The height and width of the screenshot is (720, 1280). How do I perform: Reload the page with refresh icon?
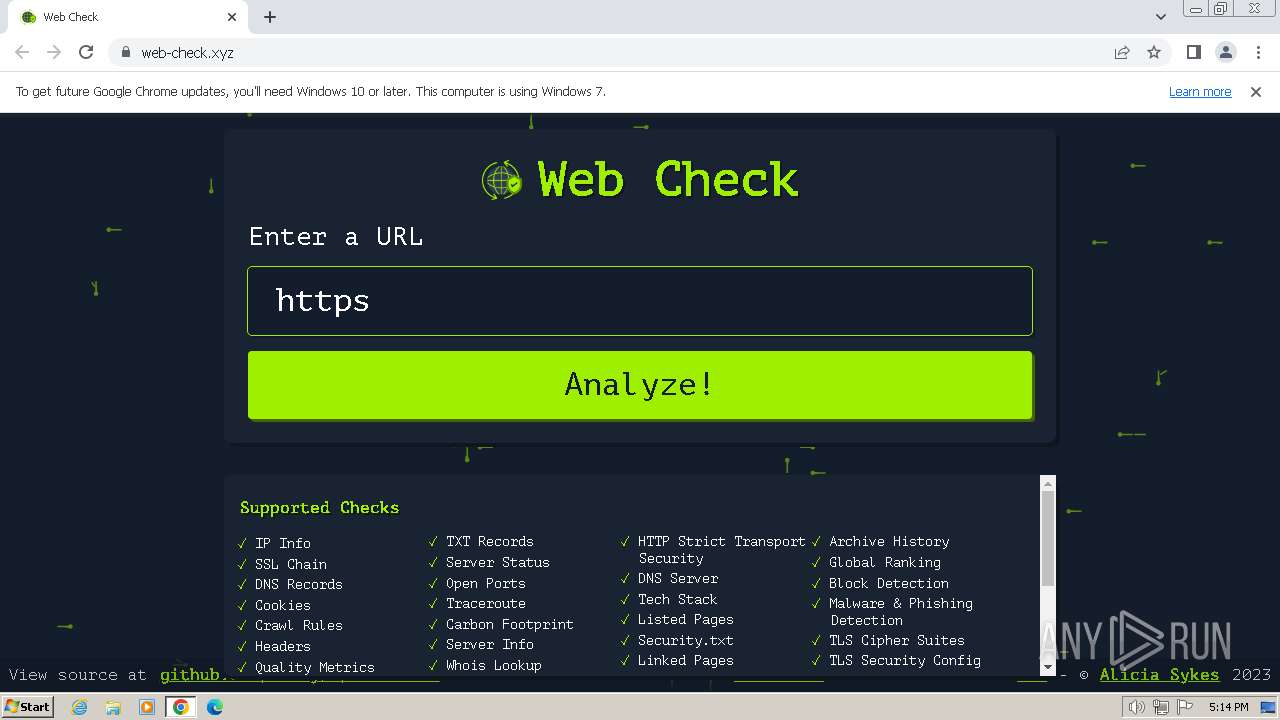[86, 52]
